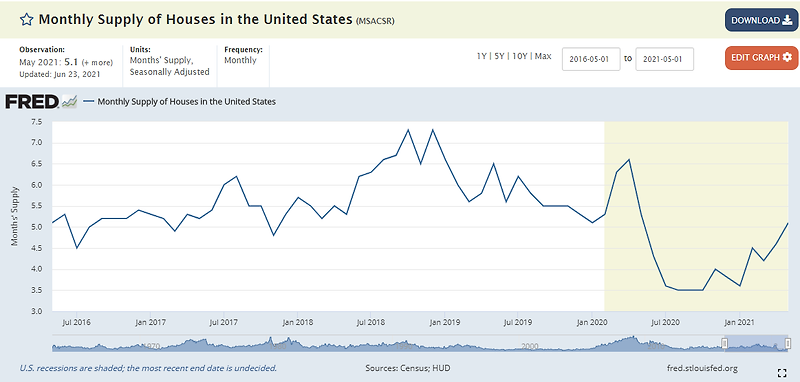
Task: Click the DOWNLOAD button
Action: (x=761, y=20)
